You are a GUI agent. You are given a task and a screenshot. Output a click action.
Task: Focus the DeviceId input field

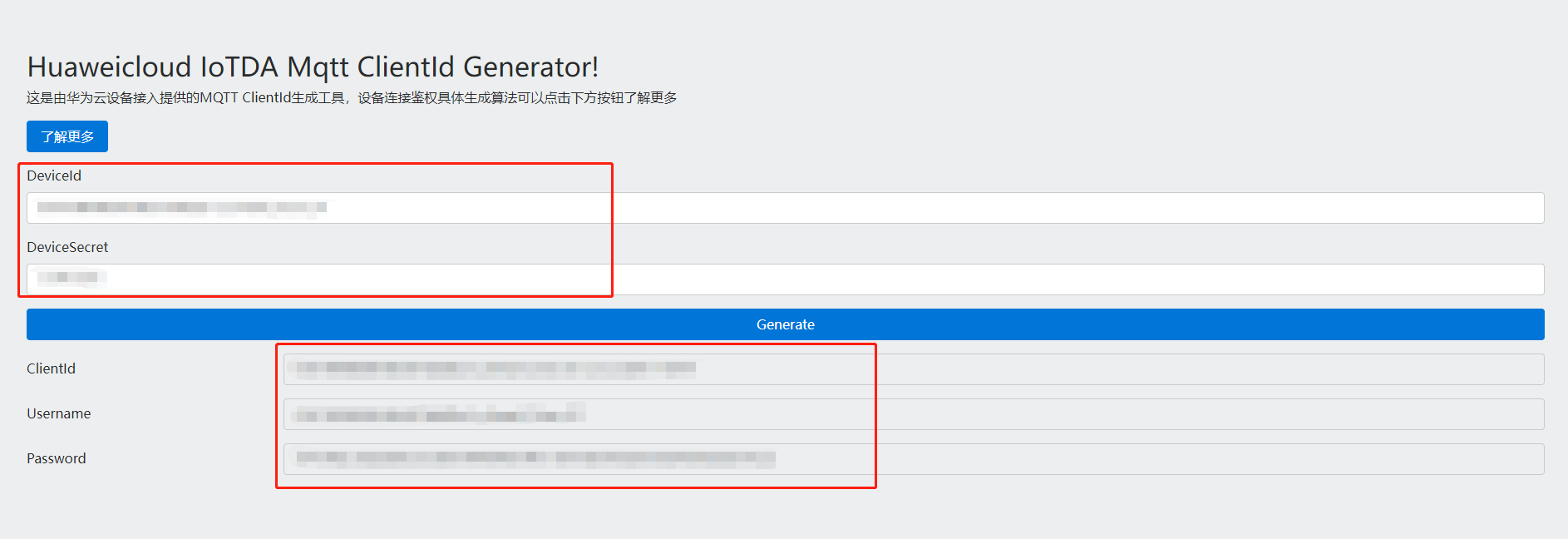(786, 208)
